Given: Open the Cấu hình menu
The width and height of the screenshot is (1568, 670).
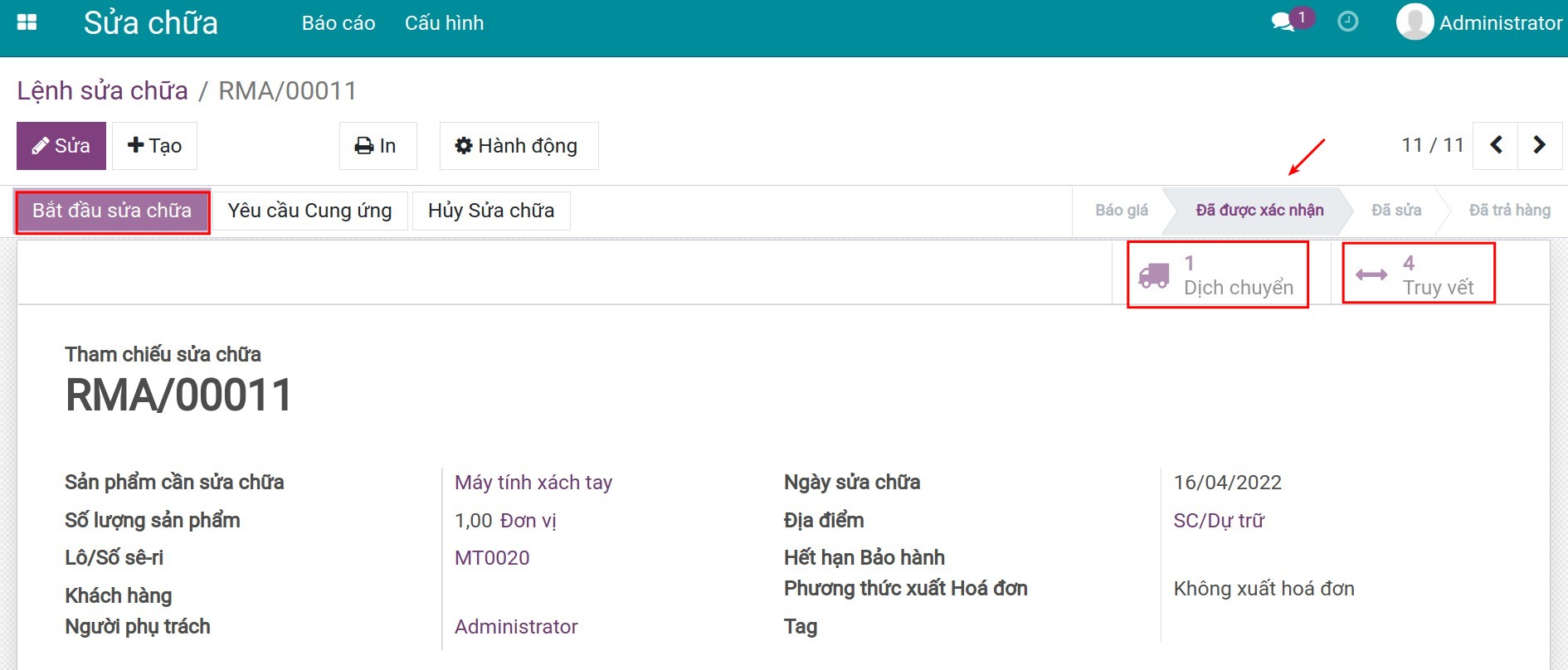Looking at the screenshot, I should click(x=444, y=23).
